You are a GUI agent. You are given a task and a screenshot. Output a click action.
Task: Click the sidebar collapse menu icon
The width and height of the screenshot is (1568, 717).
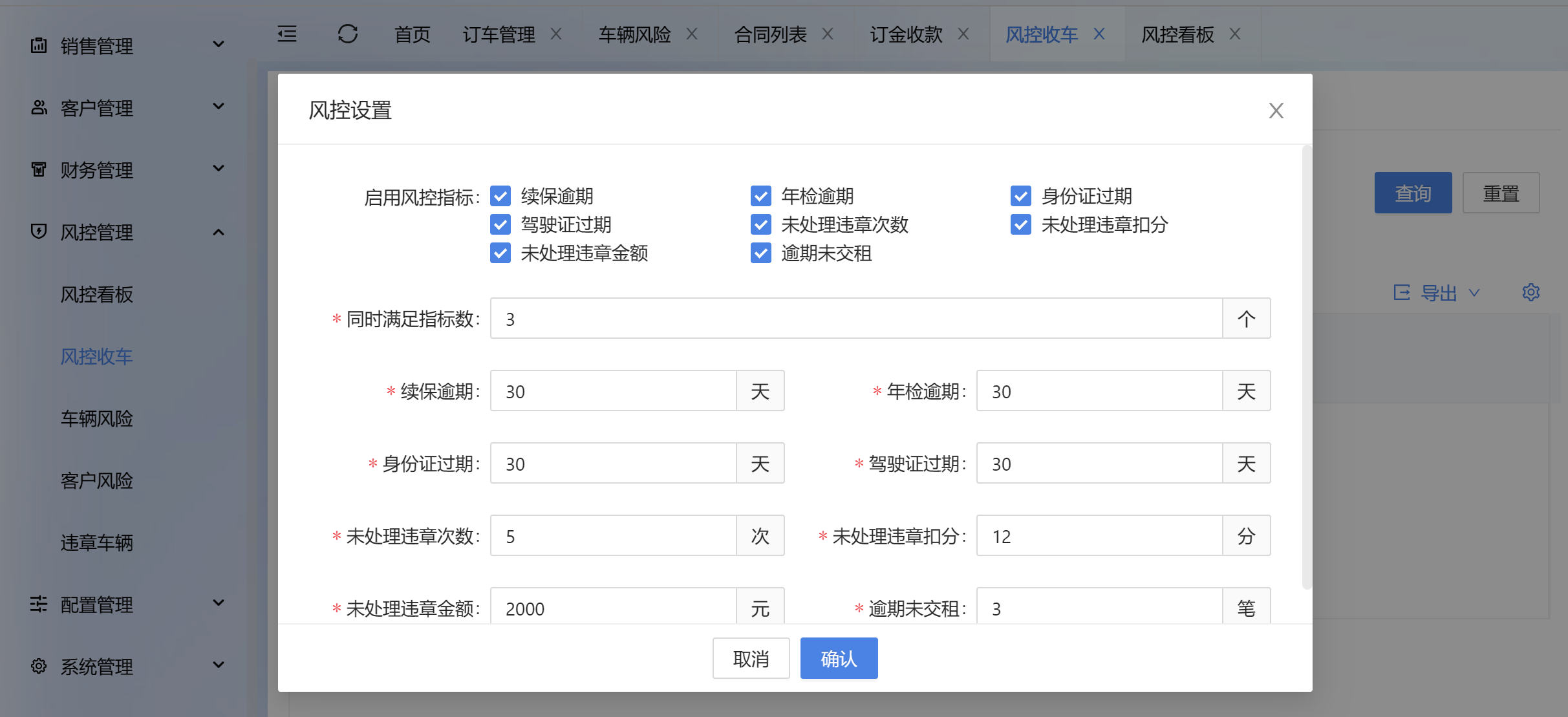tap(287, 34)
